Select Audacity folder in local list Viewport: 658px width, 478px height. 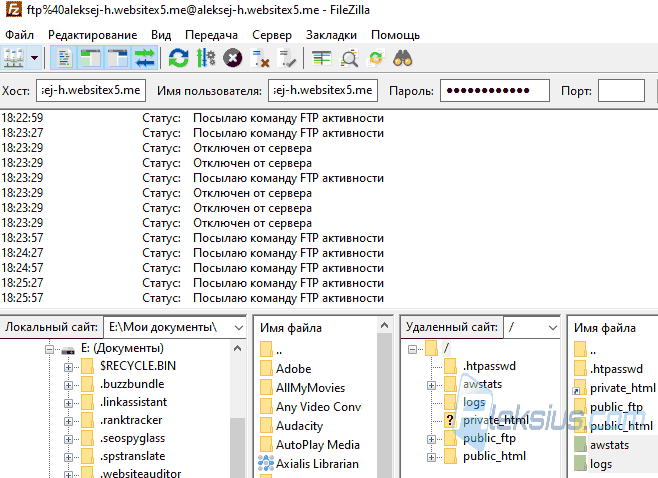300,426
